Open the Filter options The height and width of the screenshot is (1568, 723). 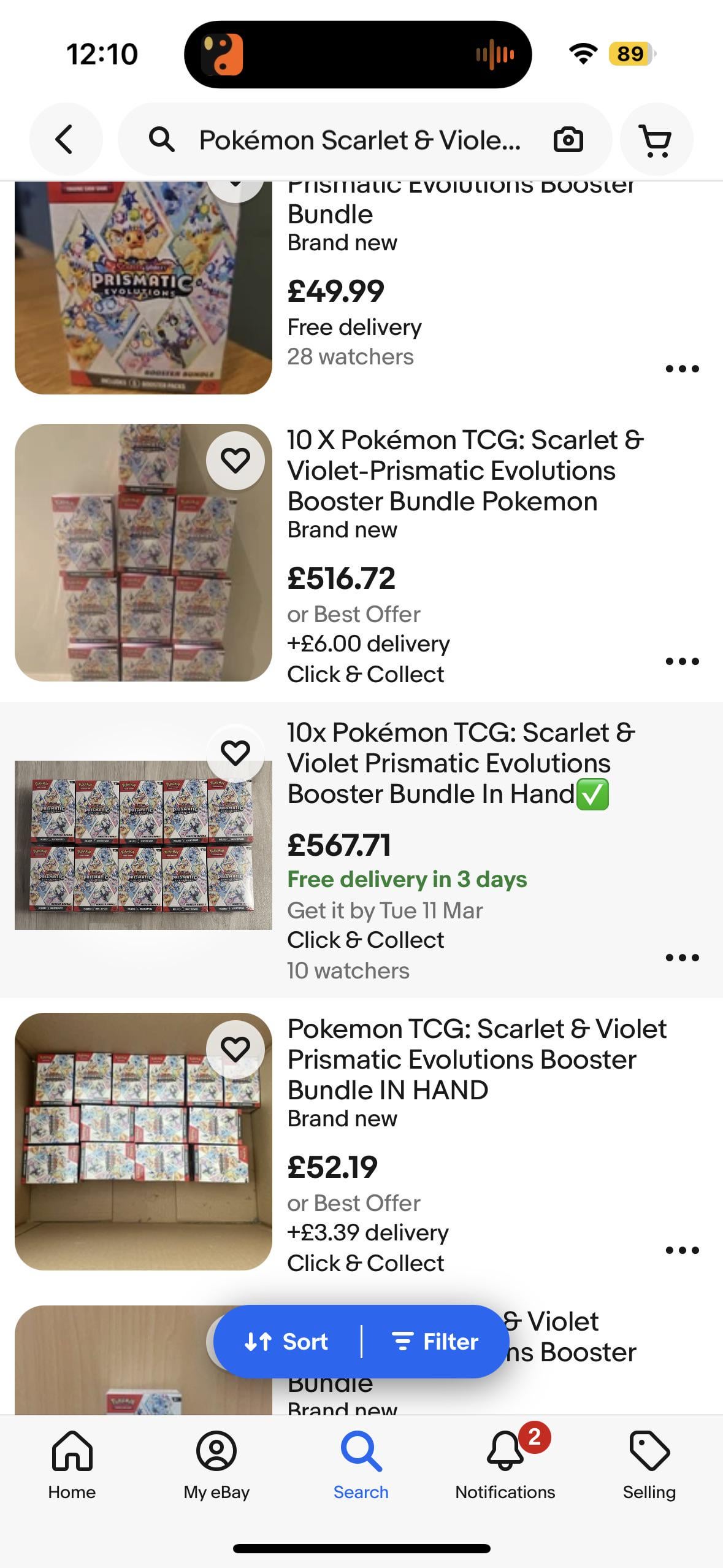pos(435,1342)
